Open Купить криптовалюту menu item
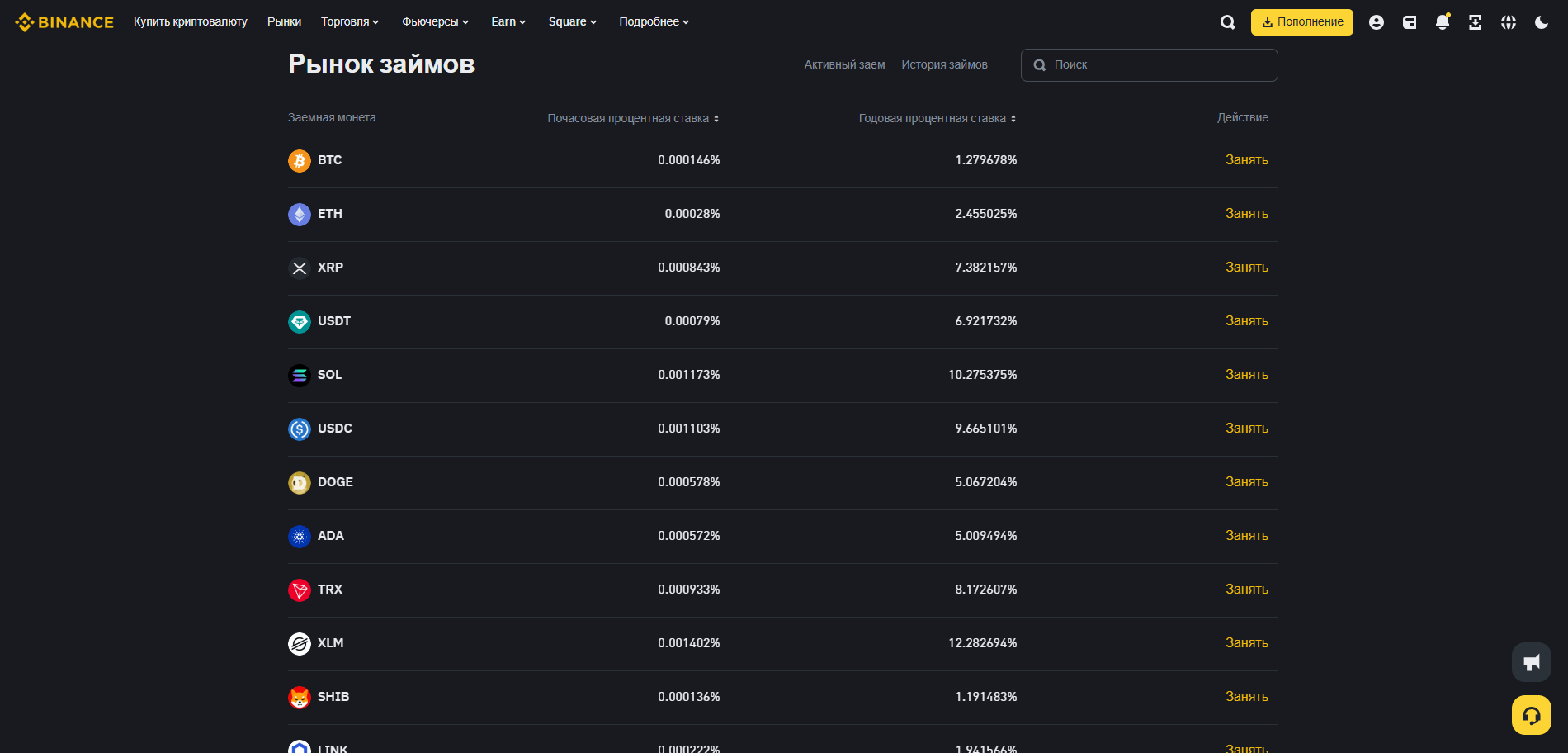Image resolution: width=1568 pixels, height=753 pixels. (x=191, y=21)
